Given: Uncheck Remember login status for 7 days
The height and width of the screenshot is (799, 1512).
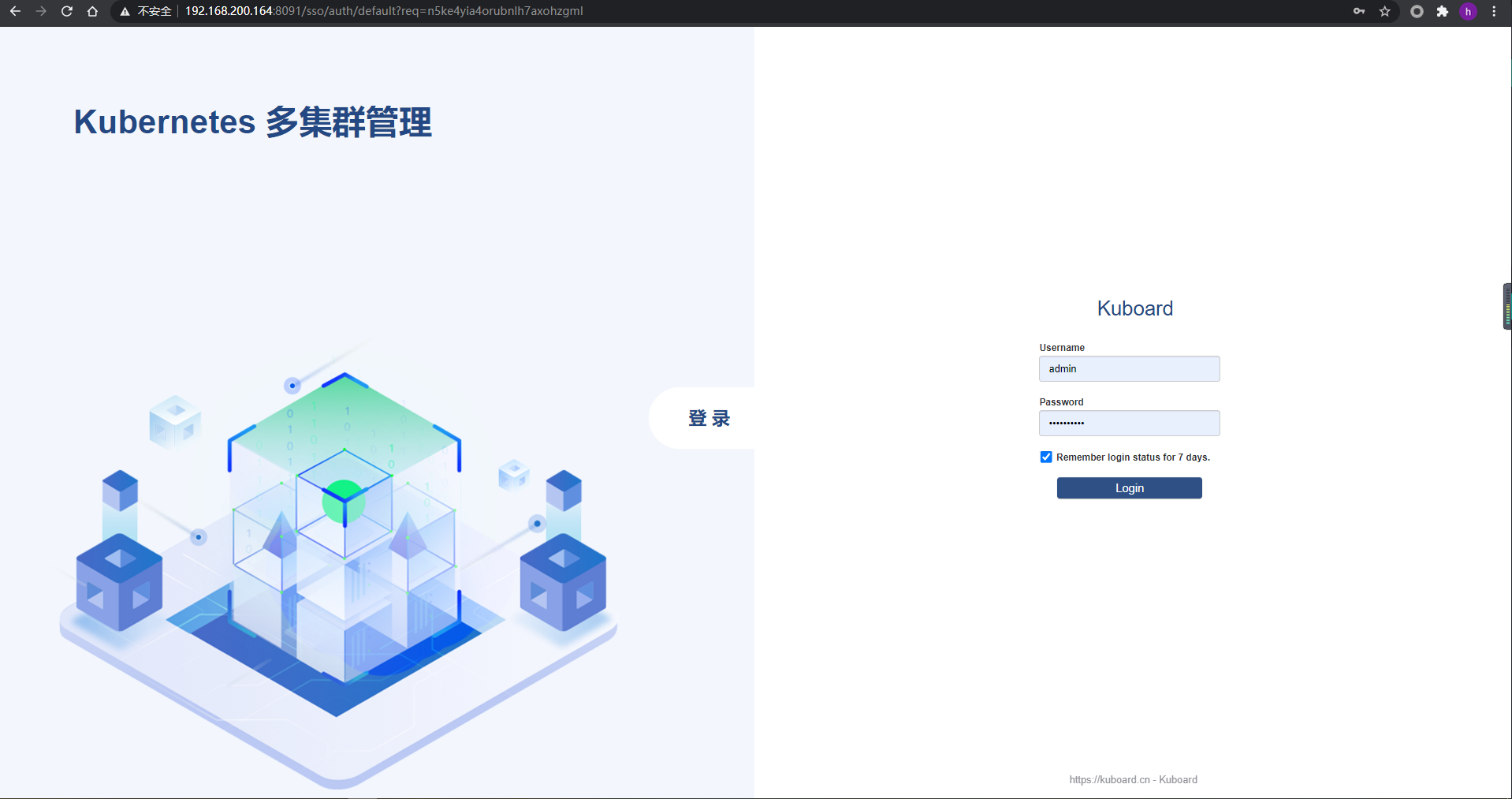Looking at the screenshot, I should tap(1045, 457).
